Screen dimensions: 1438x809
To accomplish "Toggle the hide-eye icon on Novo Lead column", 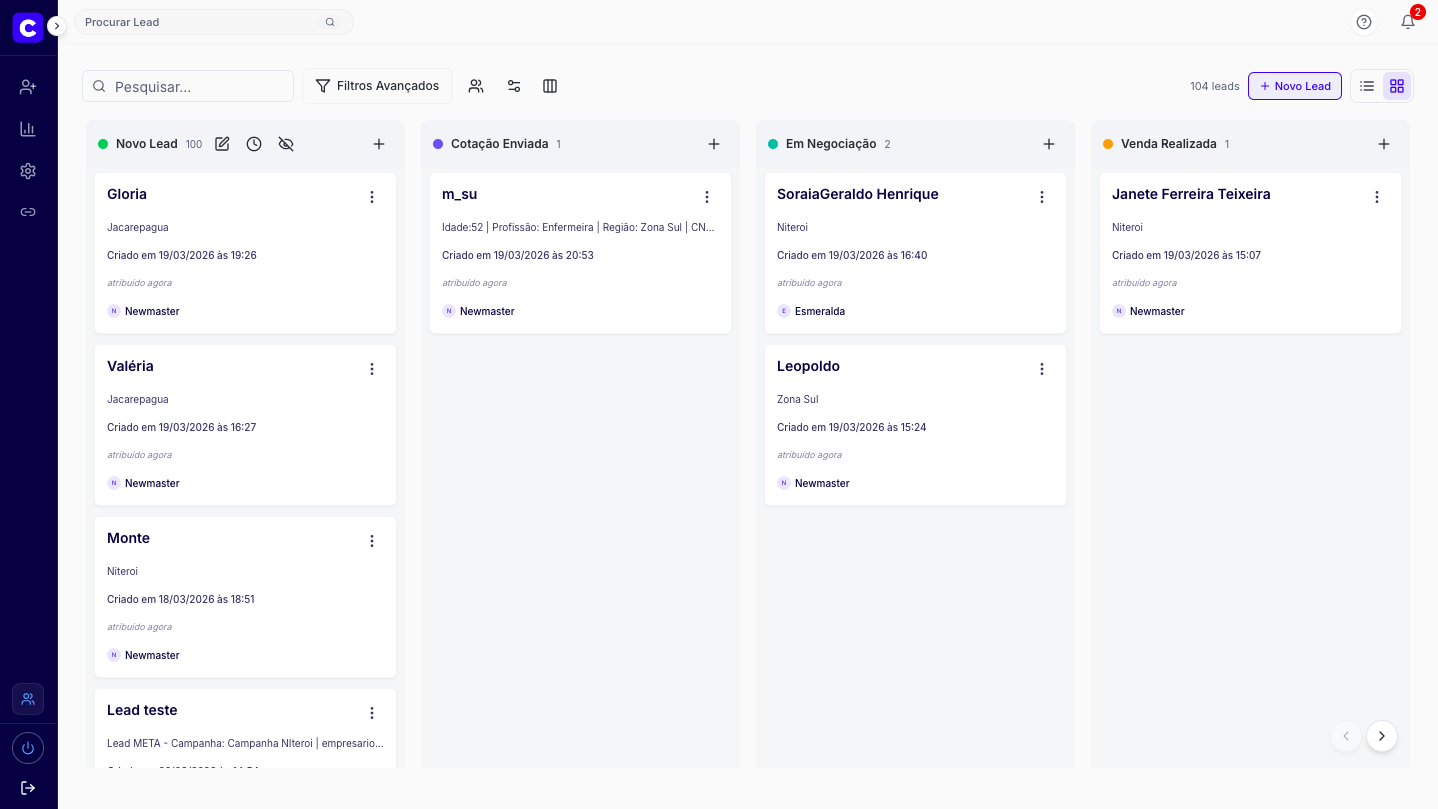I will click(286, 144).
